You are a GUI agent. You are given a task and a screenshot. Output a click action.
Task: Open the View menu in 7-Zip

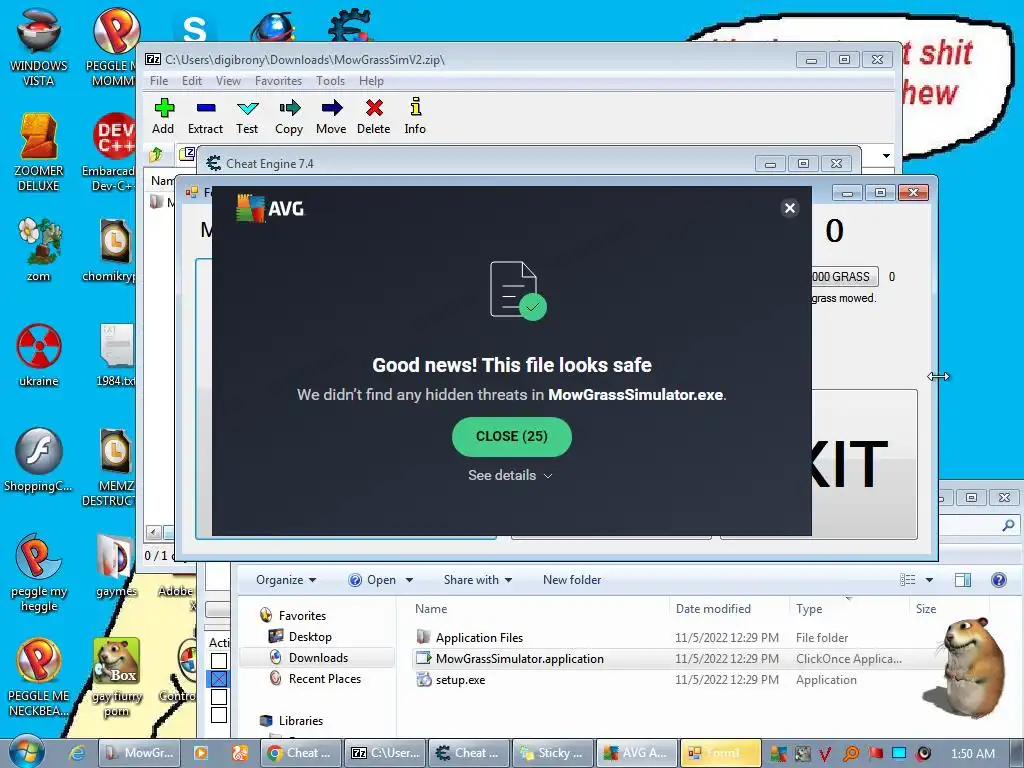[x=229, y=81]
